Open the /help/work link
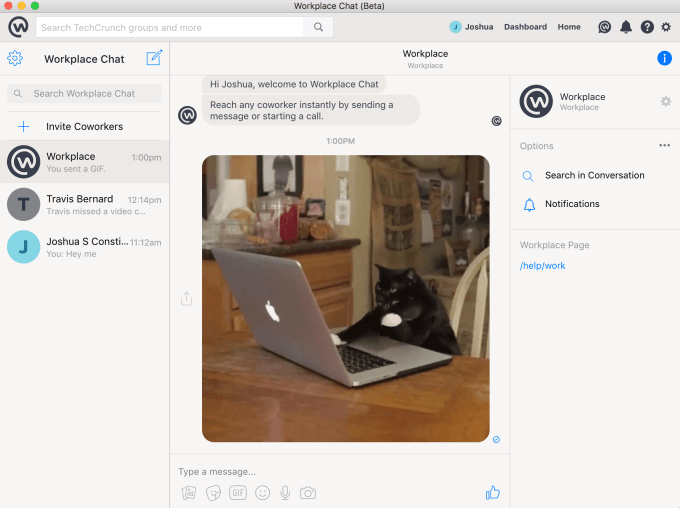Viewport: 680px width, 508px height. click(x=543, y=266)
